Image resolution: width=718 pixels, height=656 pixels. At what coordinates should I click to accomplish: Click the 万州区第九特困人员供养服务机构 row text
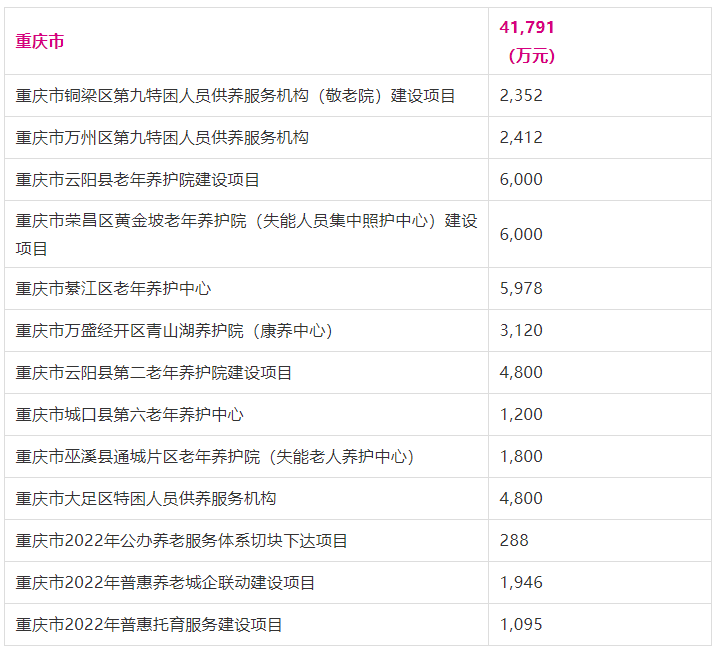(162, 138)
